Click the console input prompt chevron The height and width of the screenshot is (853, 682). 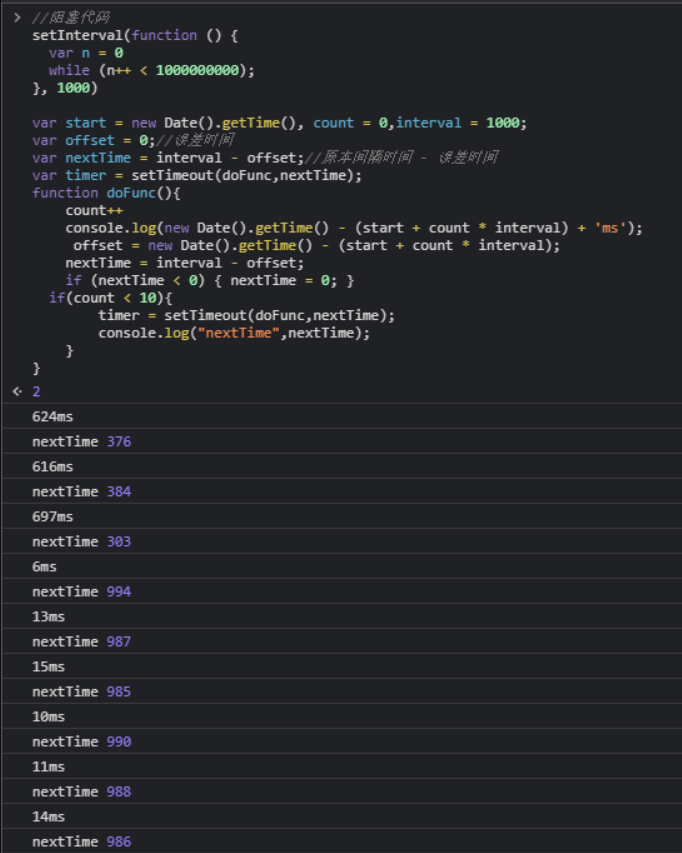click(x=17, y=17)
